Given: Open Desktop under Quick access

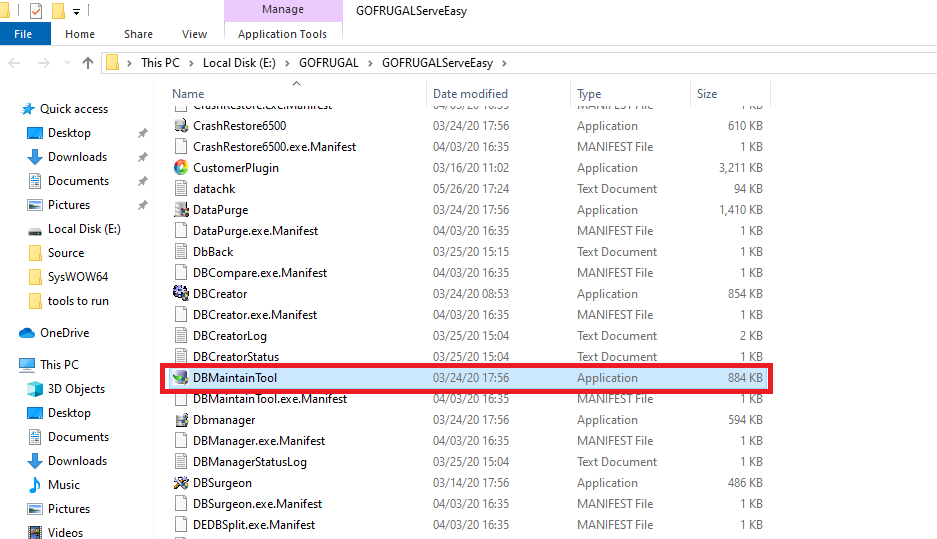Looking at the screenshot, I should pyautogui.click(x=59, y=133).
